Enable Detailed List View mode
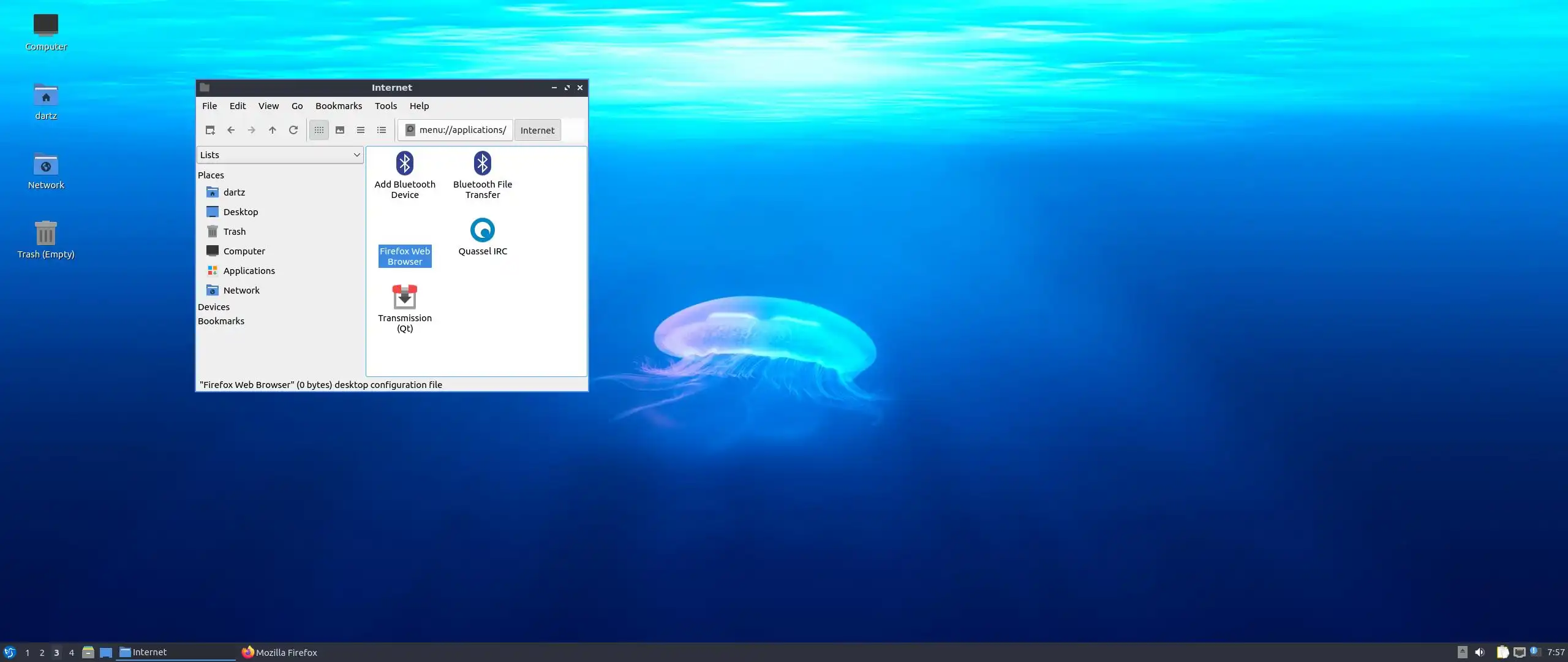1568x662 pixels. click(x=382, y=130)
